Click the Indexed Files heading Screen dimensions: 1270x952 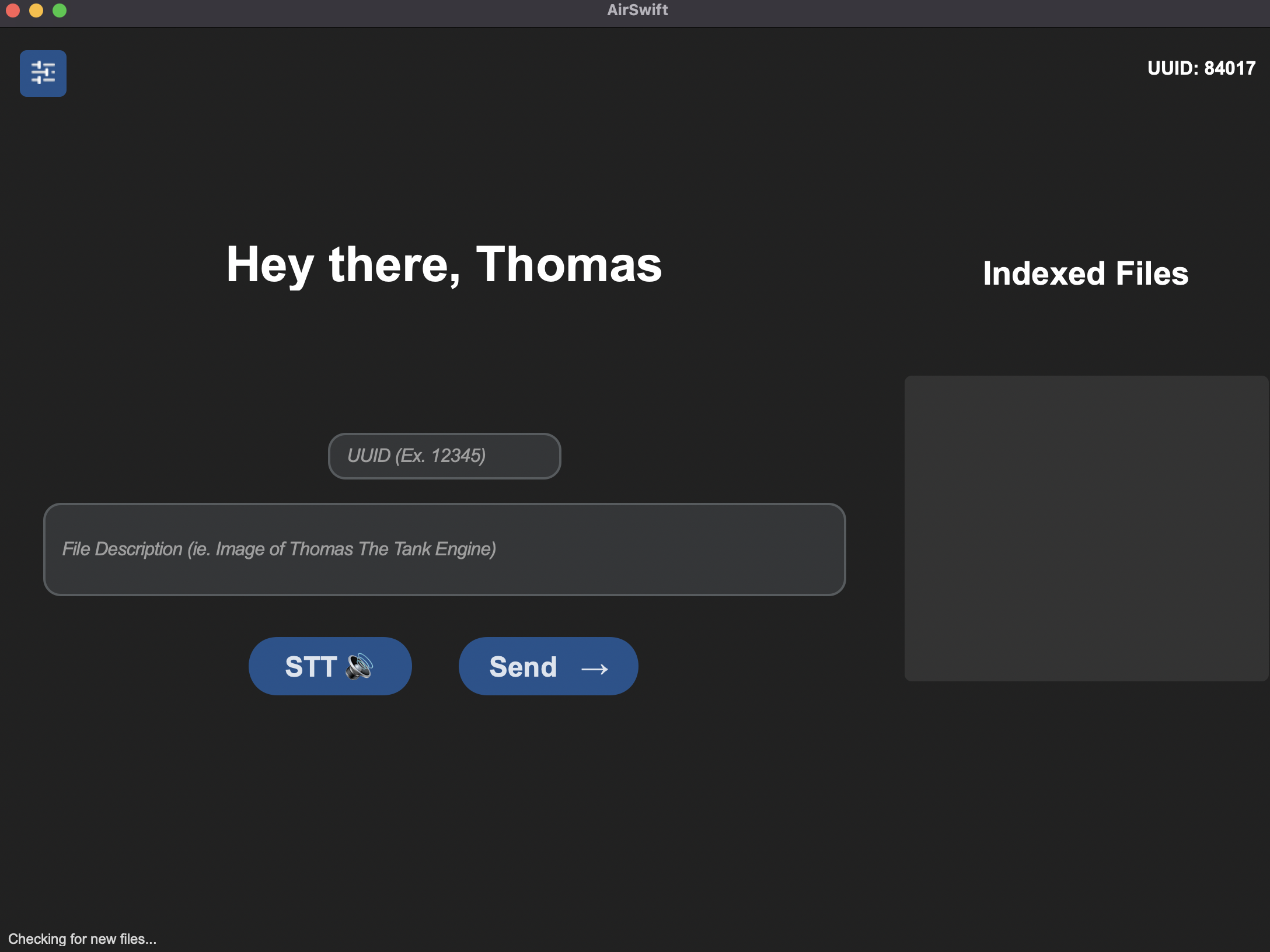[x=1086, y=274]
